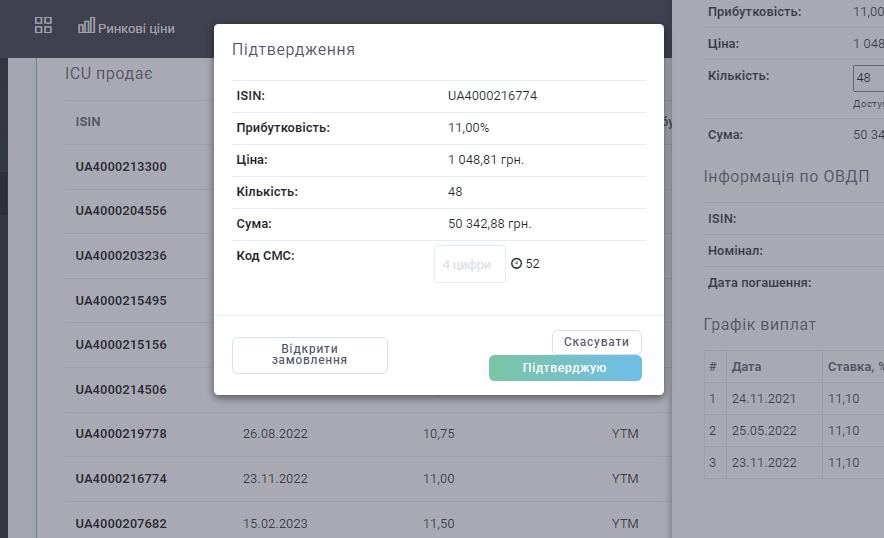Cancel with the Скасувати button
The height and width of the screenshot is (538, 884).
tap(596, 342)
